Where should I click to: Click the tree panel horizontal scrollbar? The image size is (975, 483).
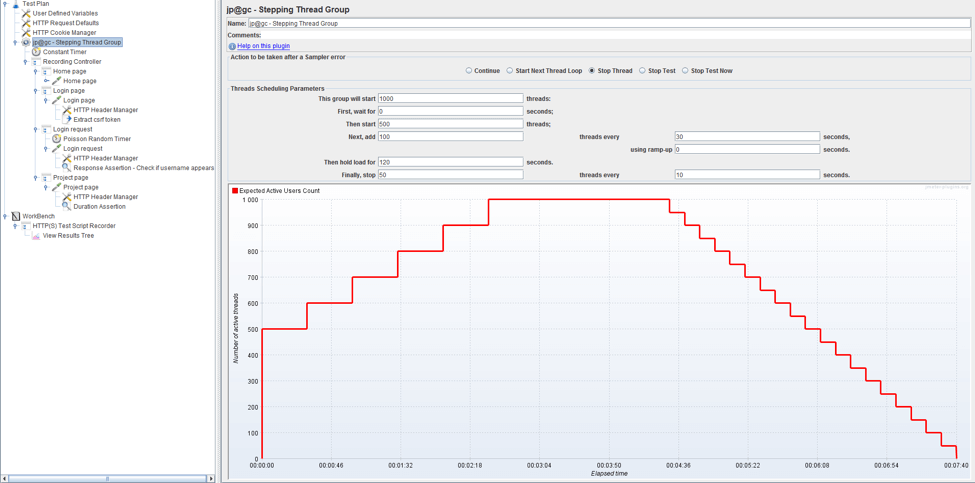107,478
